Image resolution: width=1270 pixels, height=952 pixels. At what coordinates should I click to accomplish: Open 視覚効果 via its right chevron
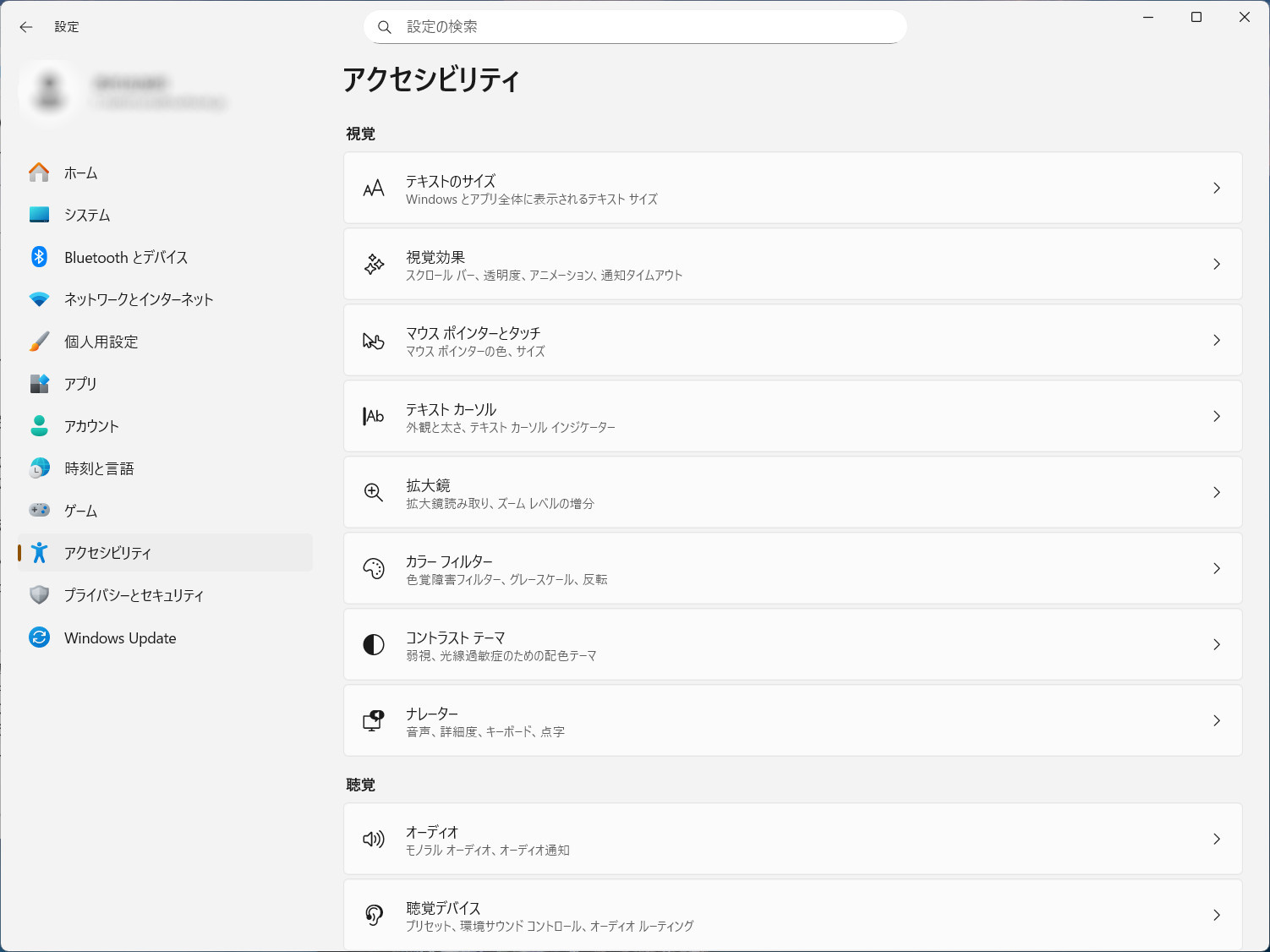(x=1217, y=264)
